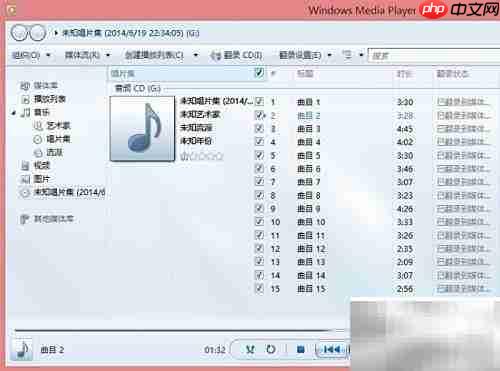Sort by the 长度 column header
Screen dimensions: 500x371
(404, 73)
